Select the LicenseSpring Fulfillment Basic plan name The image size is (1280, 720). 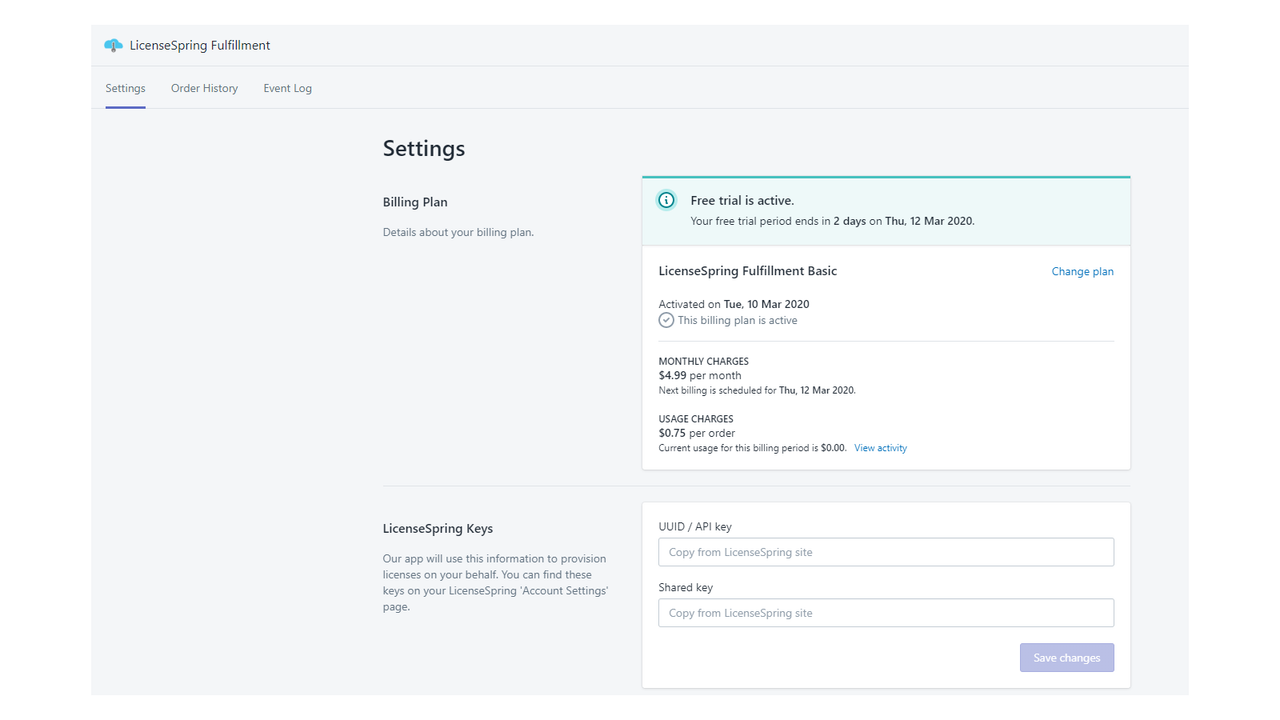tap(747, 271)
